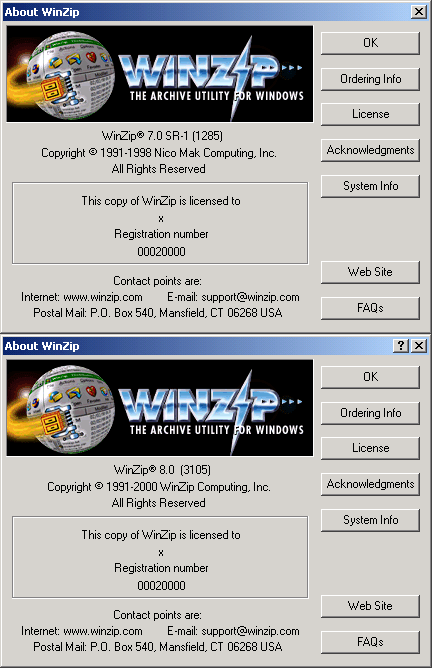Click the WinZip 8.0 logo banner

(160, 408)
